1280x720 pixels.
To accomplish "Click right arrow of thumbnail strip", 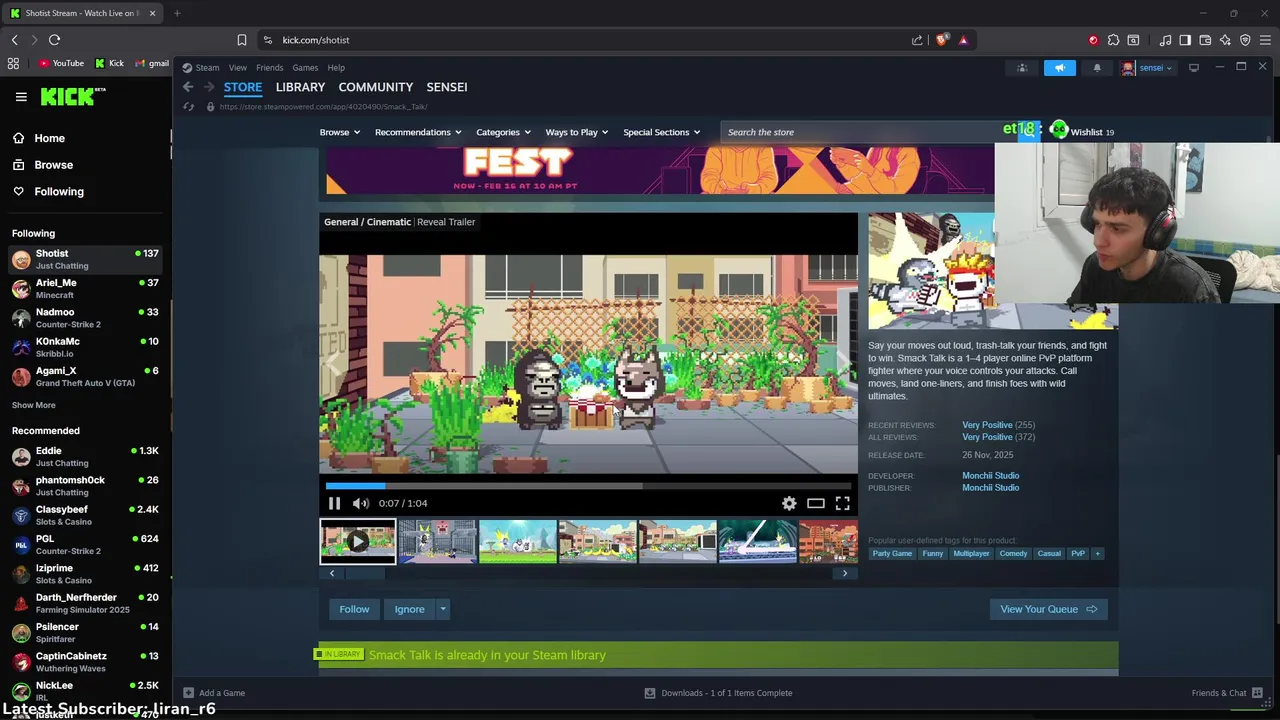I will click(845, 573).
